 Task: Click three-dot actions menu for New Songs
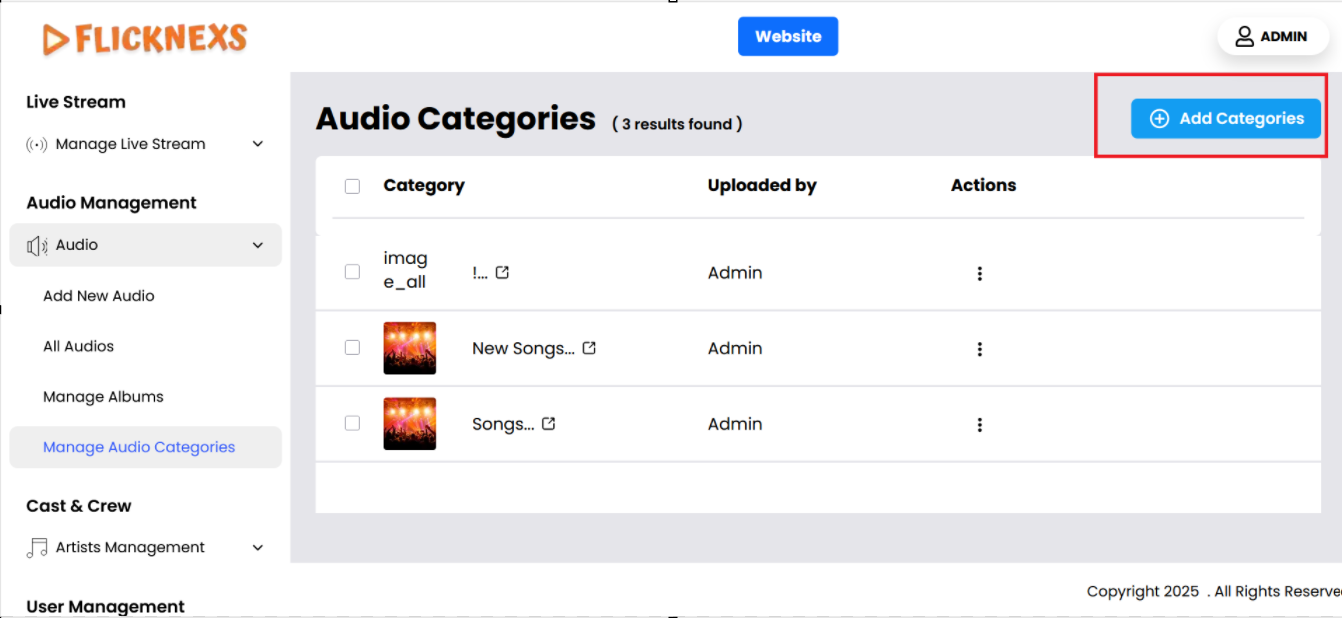coord(980,349)
